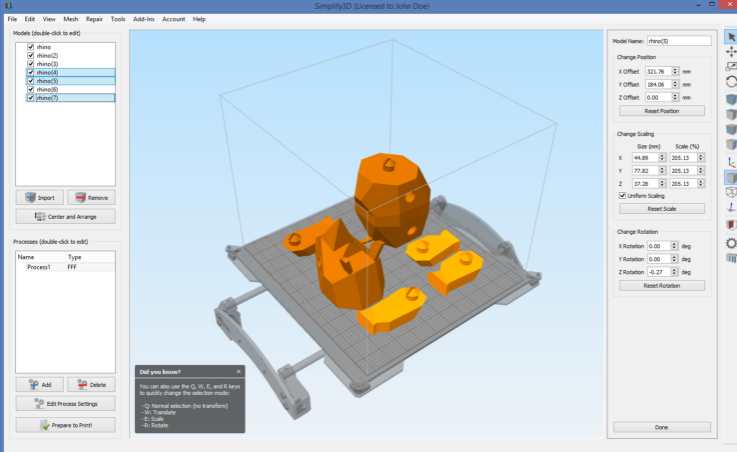The height and width of the screenshot is (452, 737).
Task: Open the customize support structures tool
Action: click(731, 258)
